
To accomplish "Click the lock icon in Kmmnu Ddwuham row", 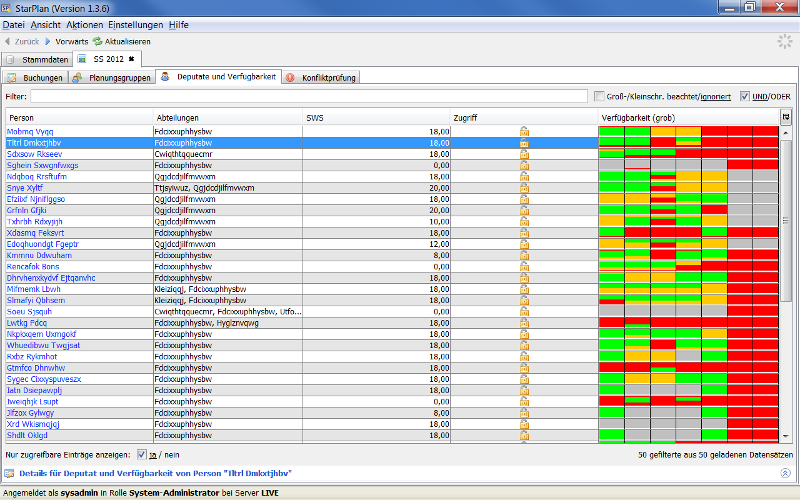I will coord(524,255).
